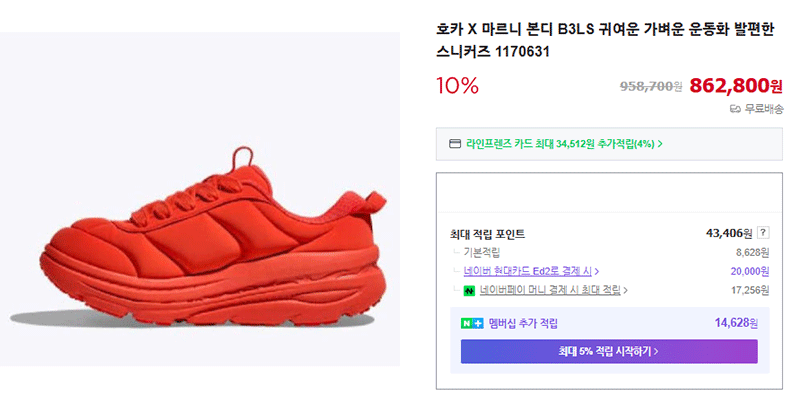800x395 pixels.
Task: Expand the 라인프렌즈 카드 chevron arrow
Action: tap(660, 144)
